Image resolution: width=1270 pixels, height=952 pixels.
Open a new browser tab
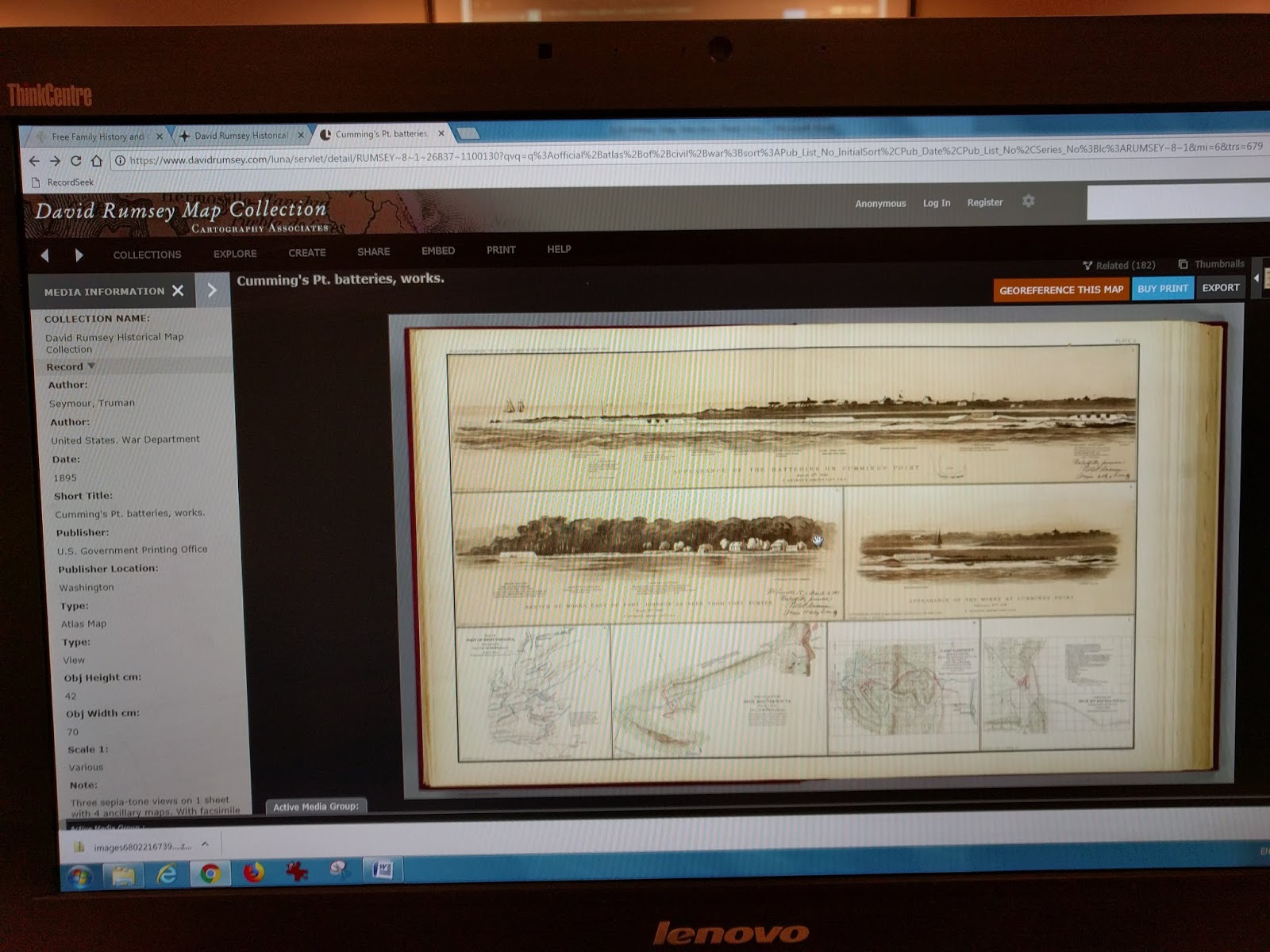[468, 132]
